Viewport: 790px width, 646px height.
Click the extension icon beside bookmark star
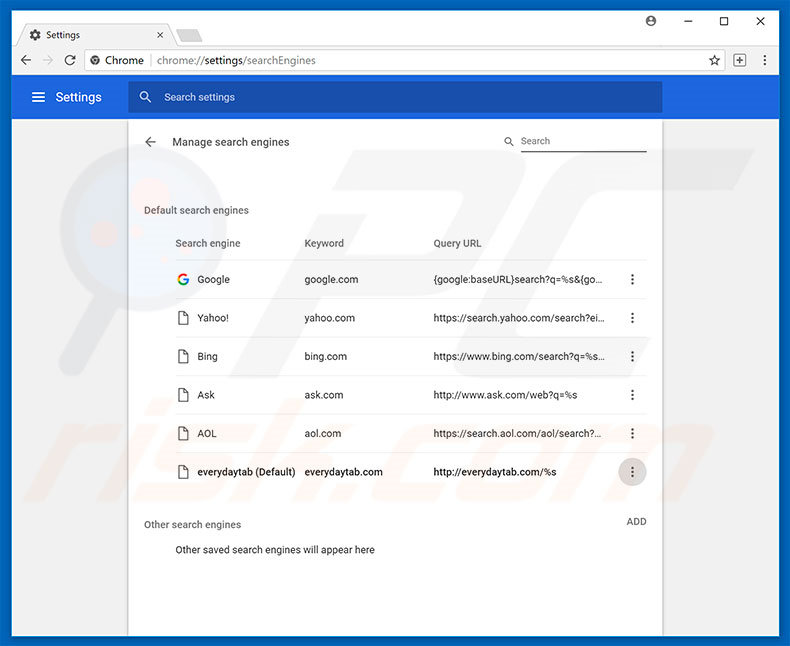(739, 60)
